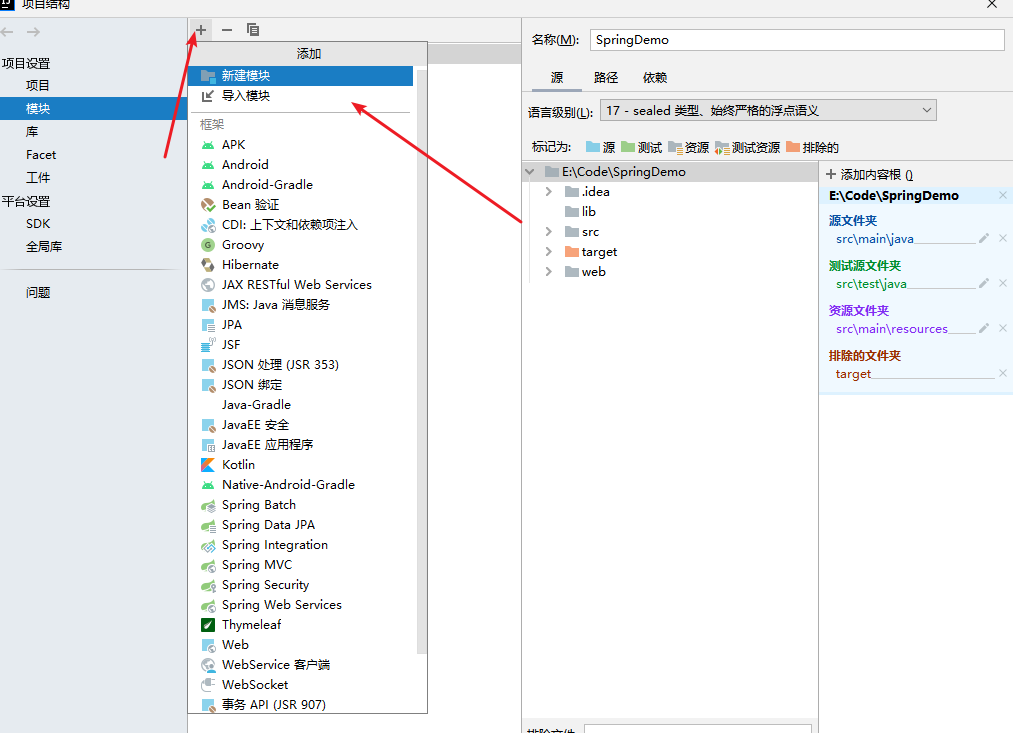Click the JAX RESTful Web Services icon
1013x733 pixels.
click(208, 285)
